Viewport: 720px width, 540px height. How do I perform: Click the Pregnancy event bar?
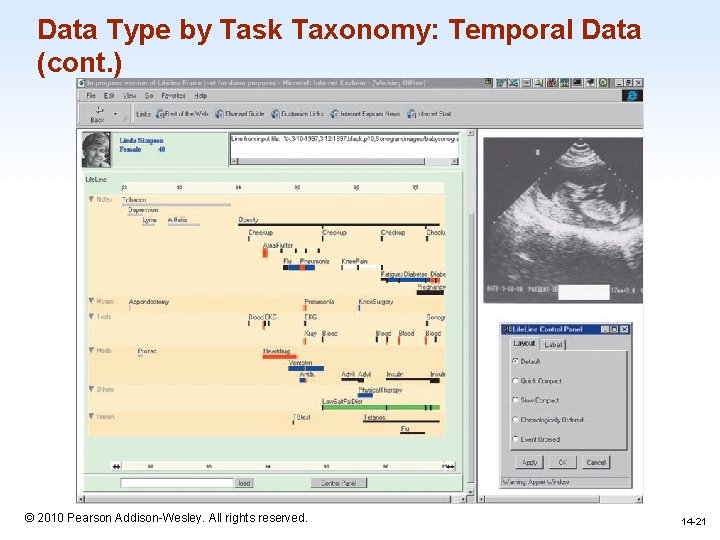click(430, 292)
